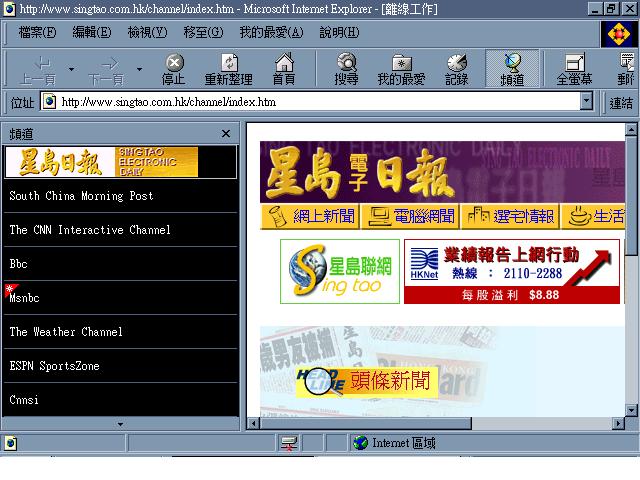Open the Search (搜尋) pane
Viewport: 640px width, 480px height.
click(347, 69)
